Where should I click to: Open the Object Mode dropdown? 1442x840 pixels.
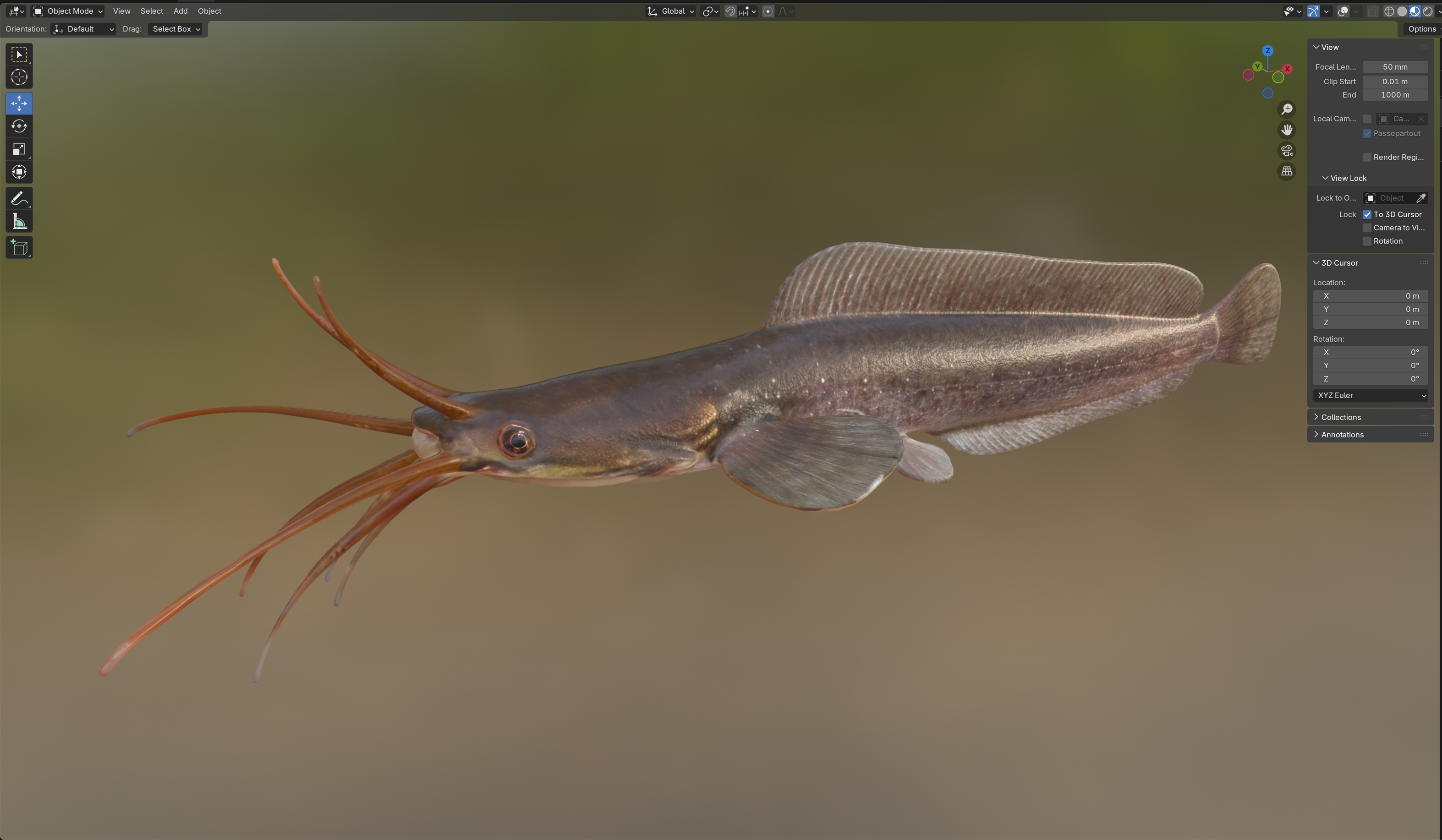(x=68, y=11)
